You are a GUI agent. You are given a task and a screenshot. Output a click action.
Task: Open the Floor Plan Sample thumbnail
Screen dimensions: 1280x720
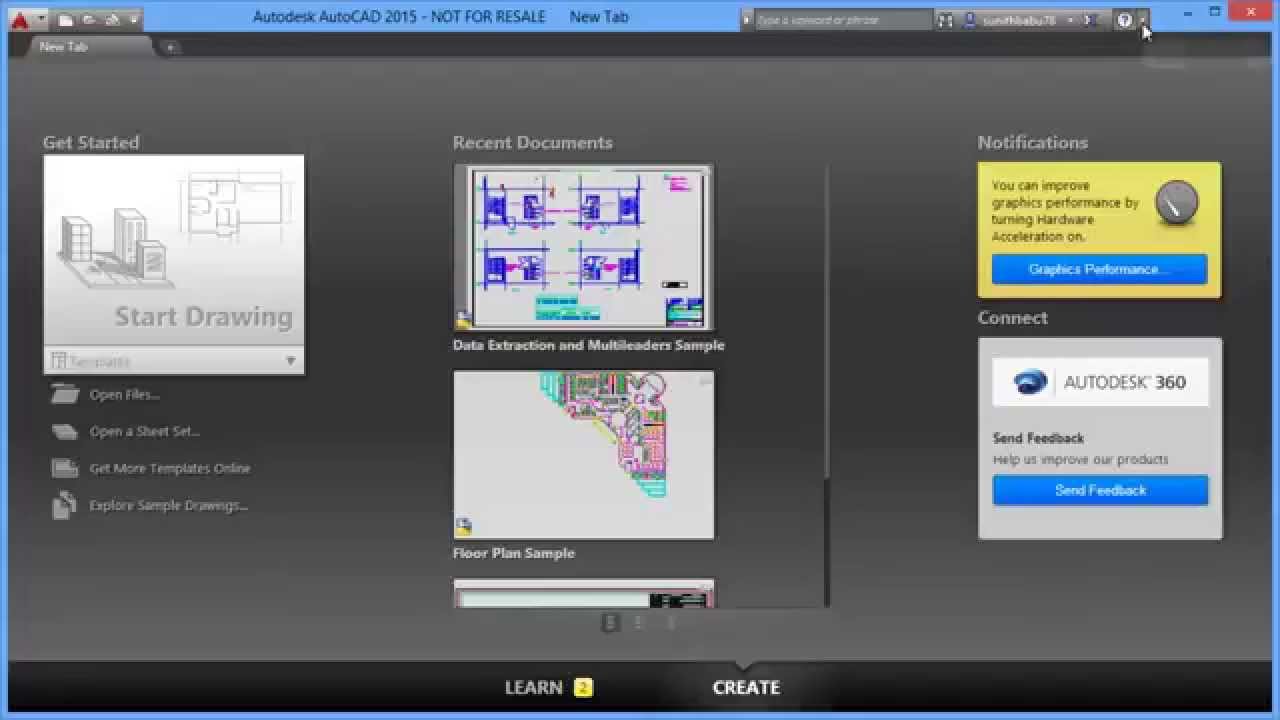[584, 455]
